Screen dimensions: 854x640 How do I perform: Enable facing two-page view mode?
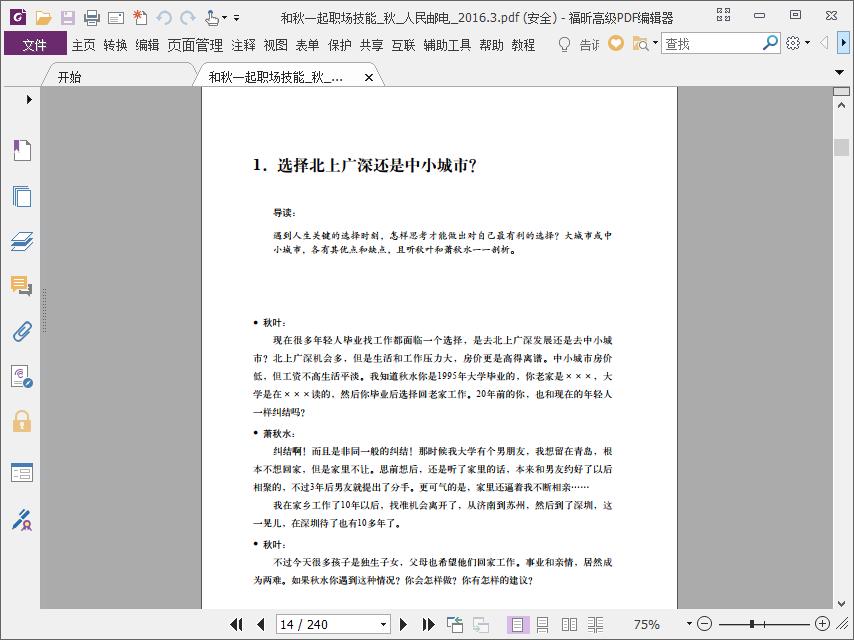click(569, 624)
